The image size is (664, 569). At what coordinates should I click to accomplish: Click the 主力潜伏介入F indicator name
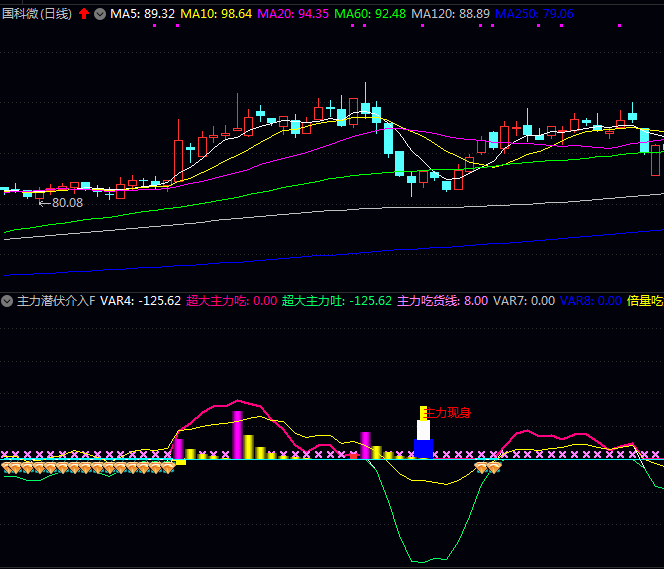pyautogui.click(x=56, y=300)
